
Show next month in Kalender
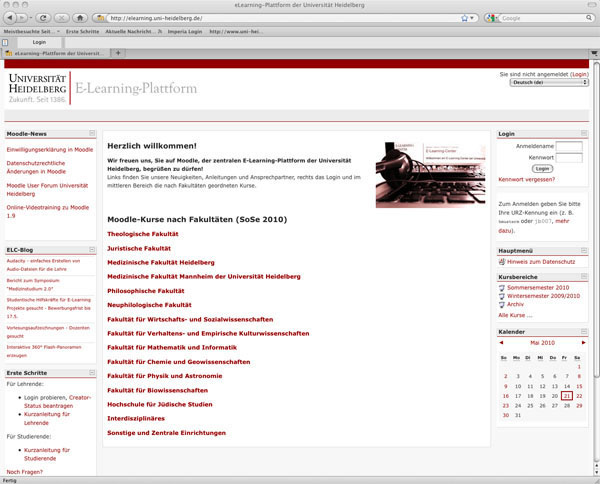(584, 342)
